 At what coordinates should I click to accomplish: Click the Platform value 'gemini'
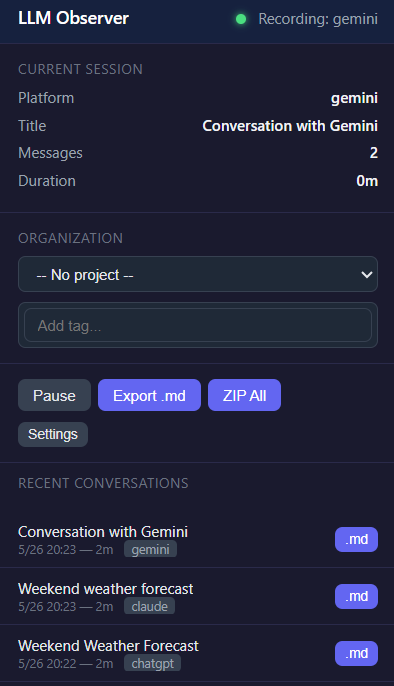[354, 98]
